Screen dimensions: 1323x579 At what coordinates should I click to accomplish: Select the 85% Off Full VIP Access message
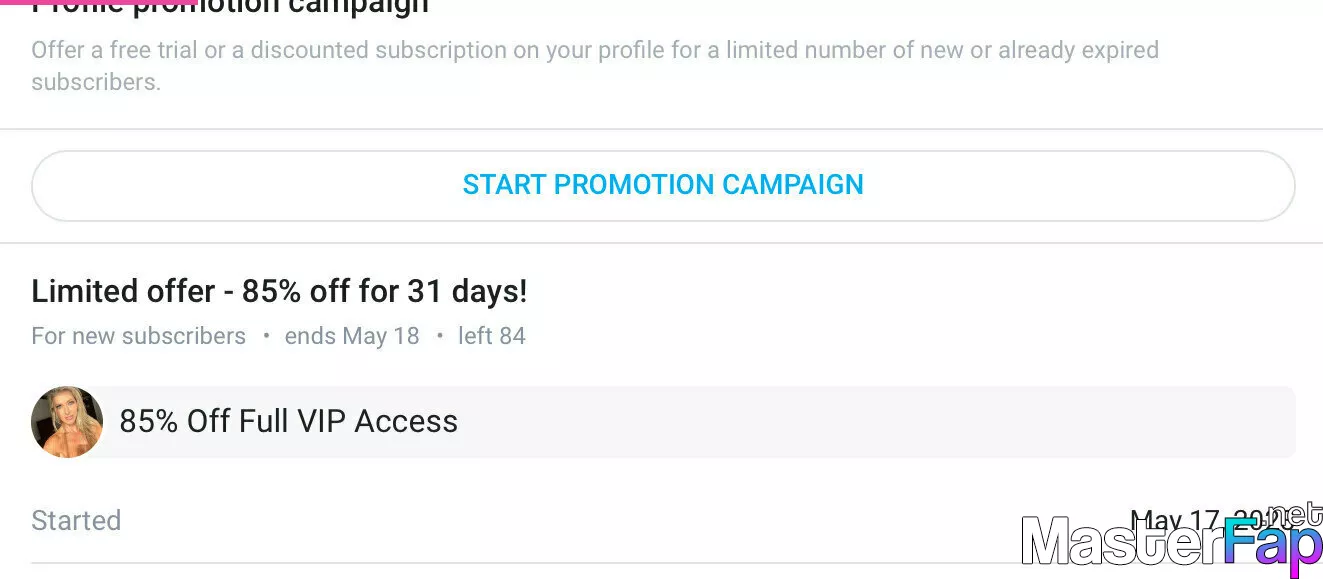[x=288, y=421]
